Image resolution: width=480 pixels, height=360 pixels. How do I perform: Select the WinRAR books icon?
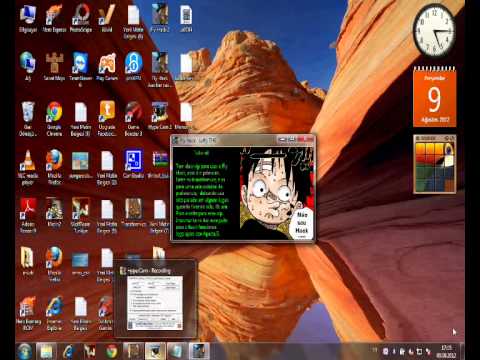coord(160,164)
